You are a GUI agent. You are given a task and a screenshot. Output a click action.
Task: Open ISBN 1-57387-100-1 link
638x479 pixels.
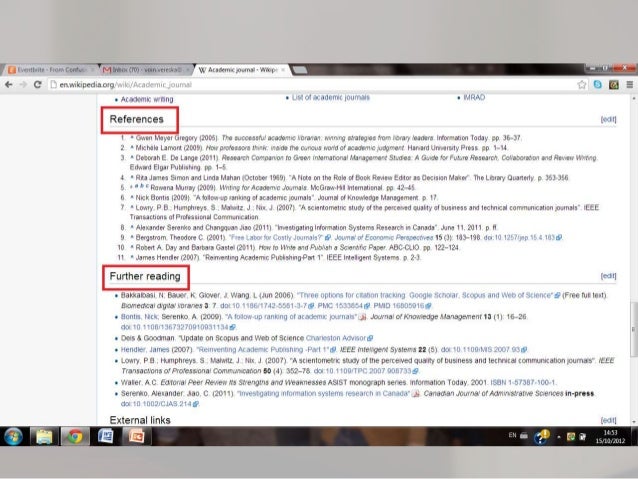(523, 383)
